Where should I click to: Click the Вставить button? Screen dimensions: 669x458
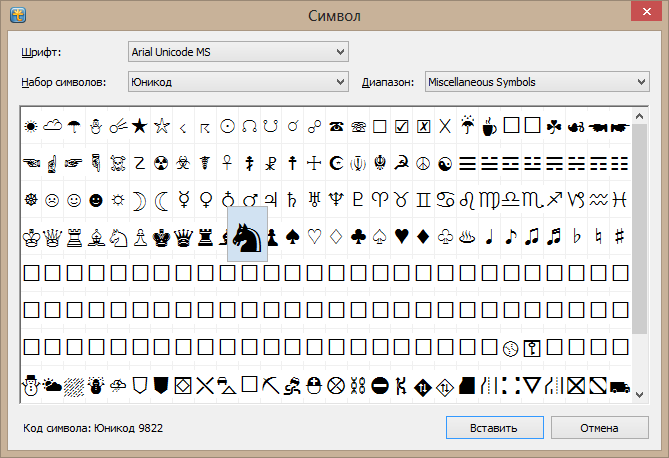pos(494,428)
